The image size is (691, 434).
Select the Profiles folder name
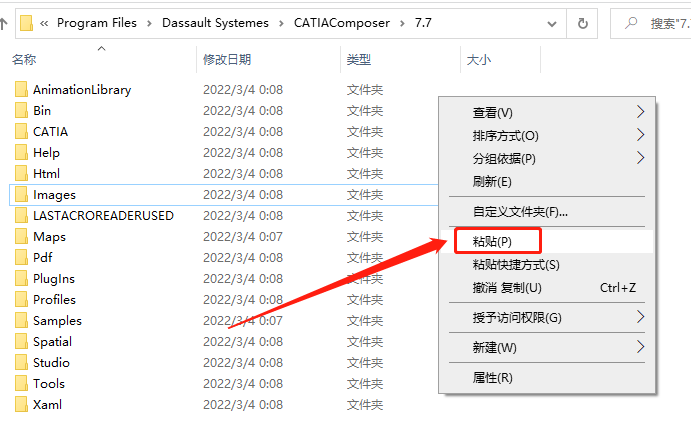pos(55,300)
